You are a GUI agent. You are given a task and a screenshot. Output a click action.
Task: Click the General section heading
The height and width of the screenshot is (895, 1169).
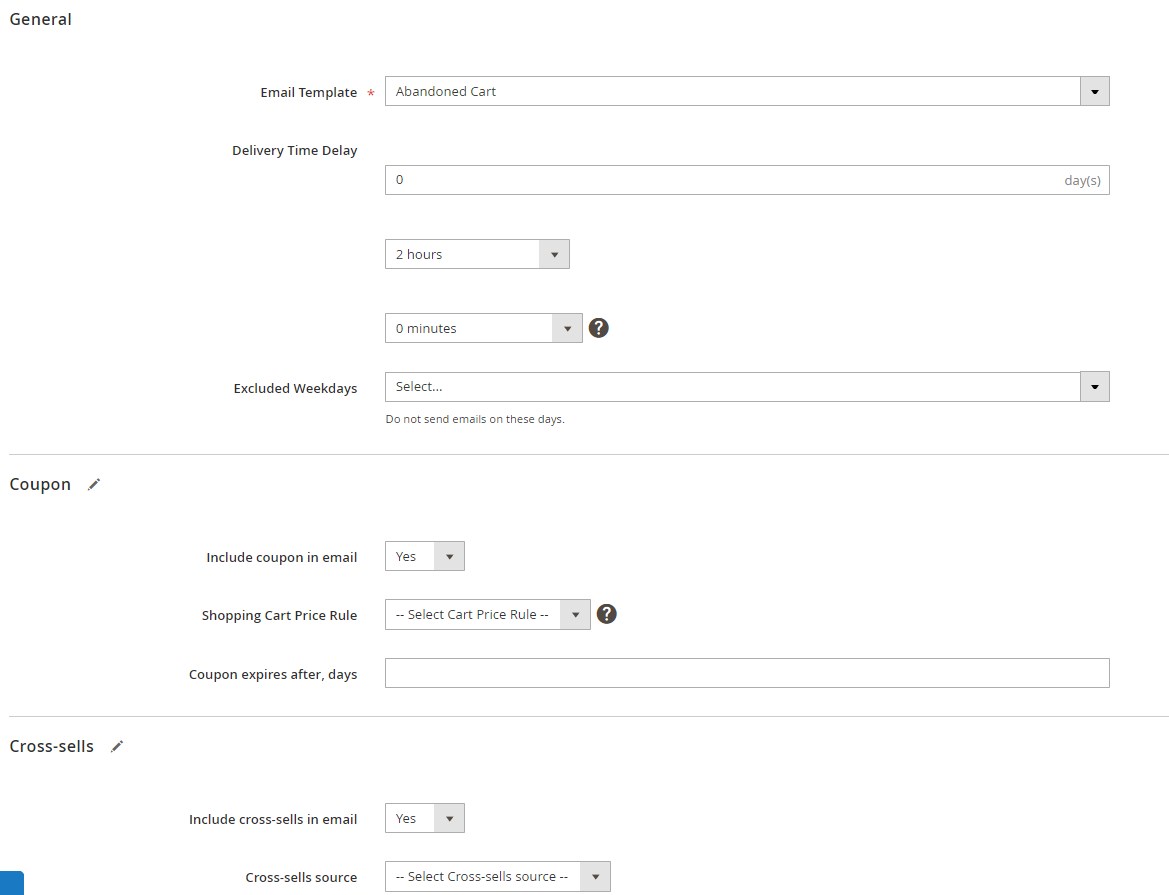click(x=40, y=19)
